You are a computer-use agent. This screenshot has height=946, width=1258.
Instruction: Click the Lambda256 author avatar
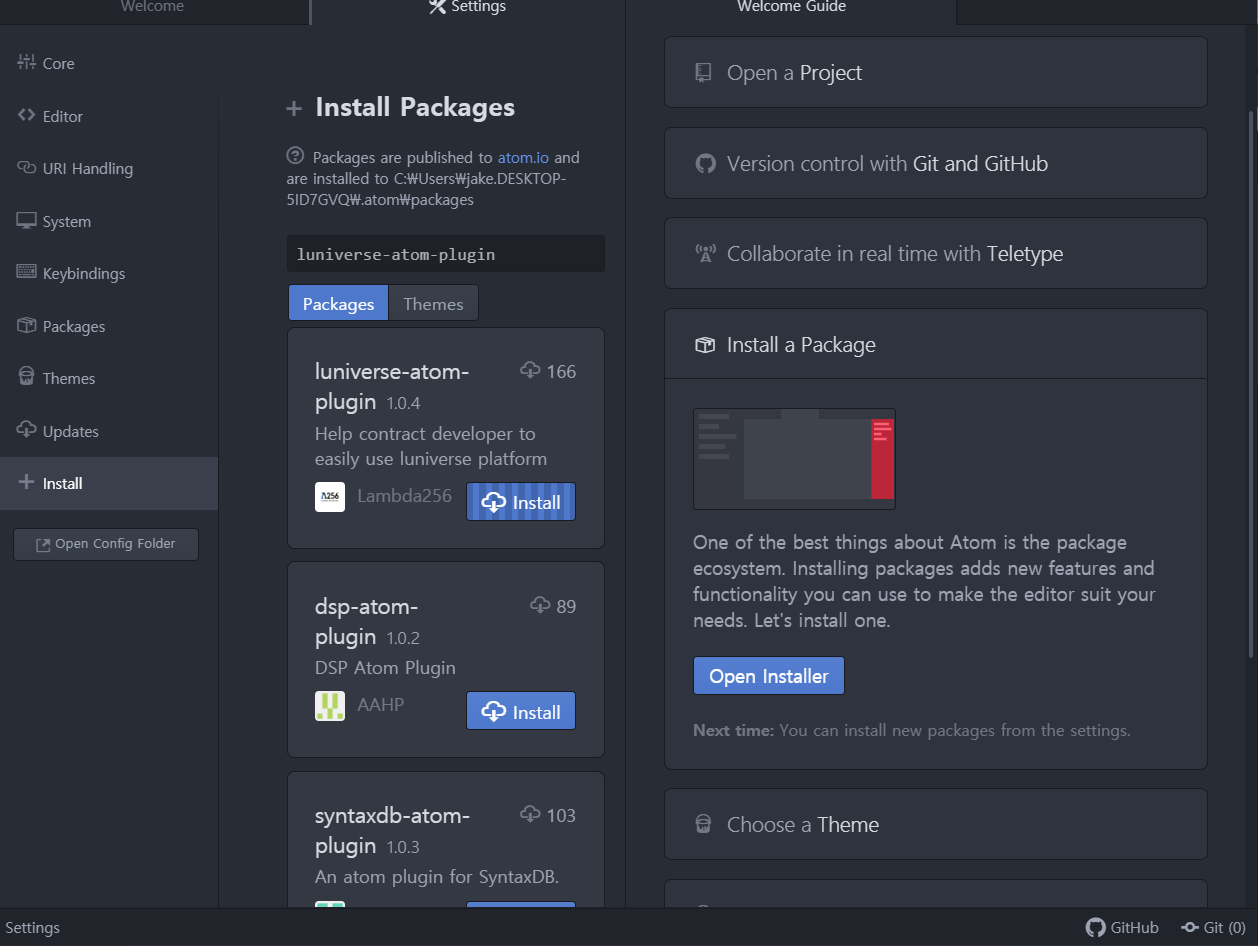tap(330, 497)
